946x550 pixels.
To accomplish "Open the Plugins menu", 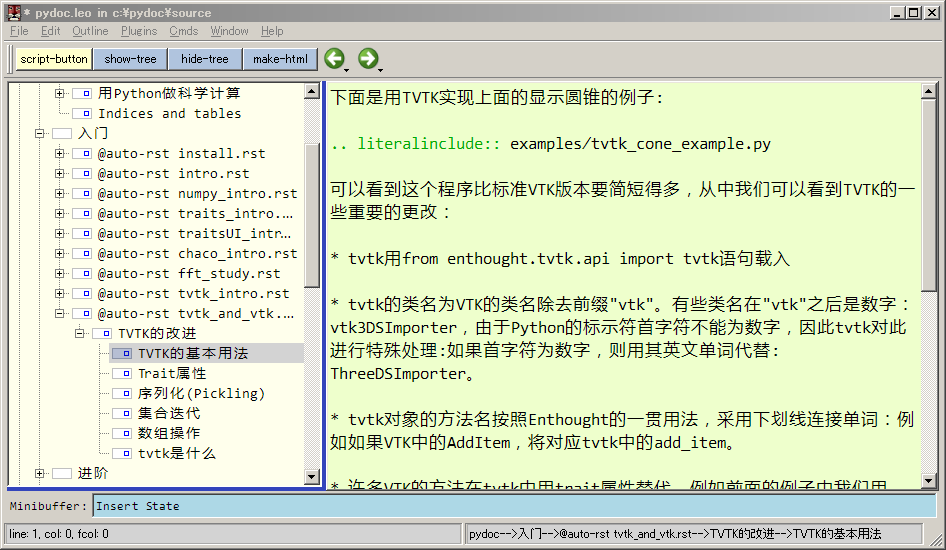I will [139, 31].
